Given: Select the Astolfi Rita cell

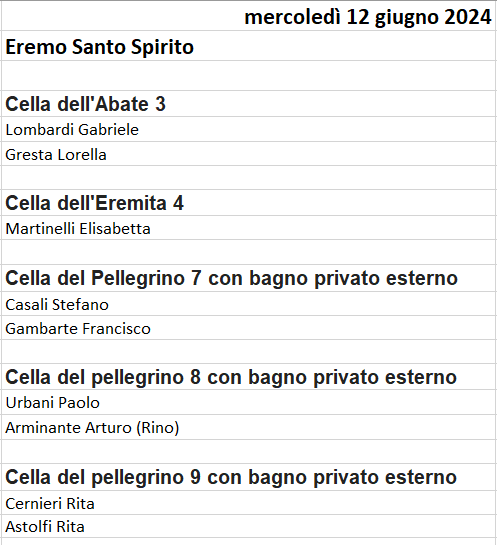Looking at the screenshot, I should point(248,526).
